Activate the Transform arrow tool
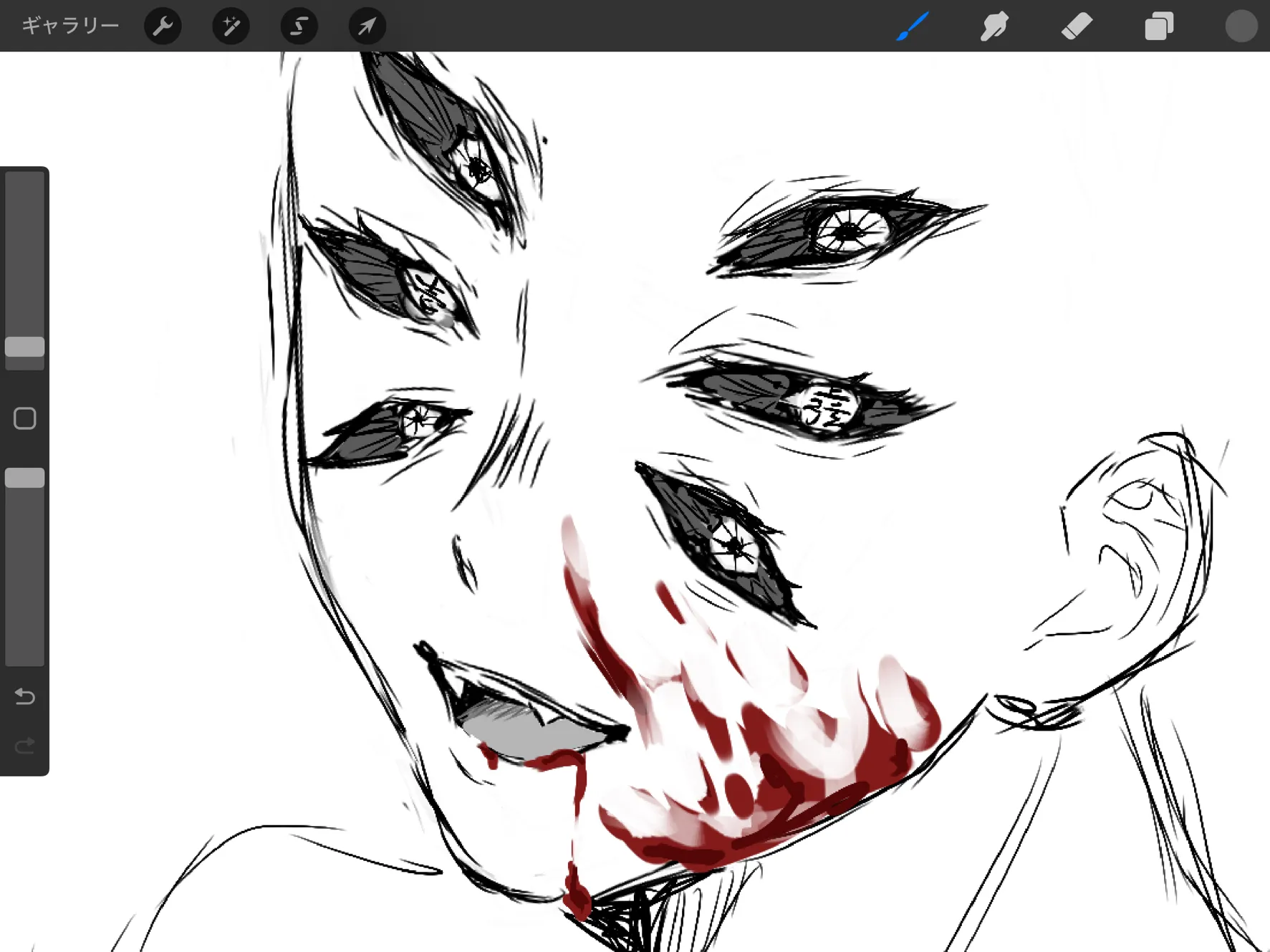Screen dimensions: 1270x952 click(367, 26)
